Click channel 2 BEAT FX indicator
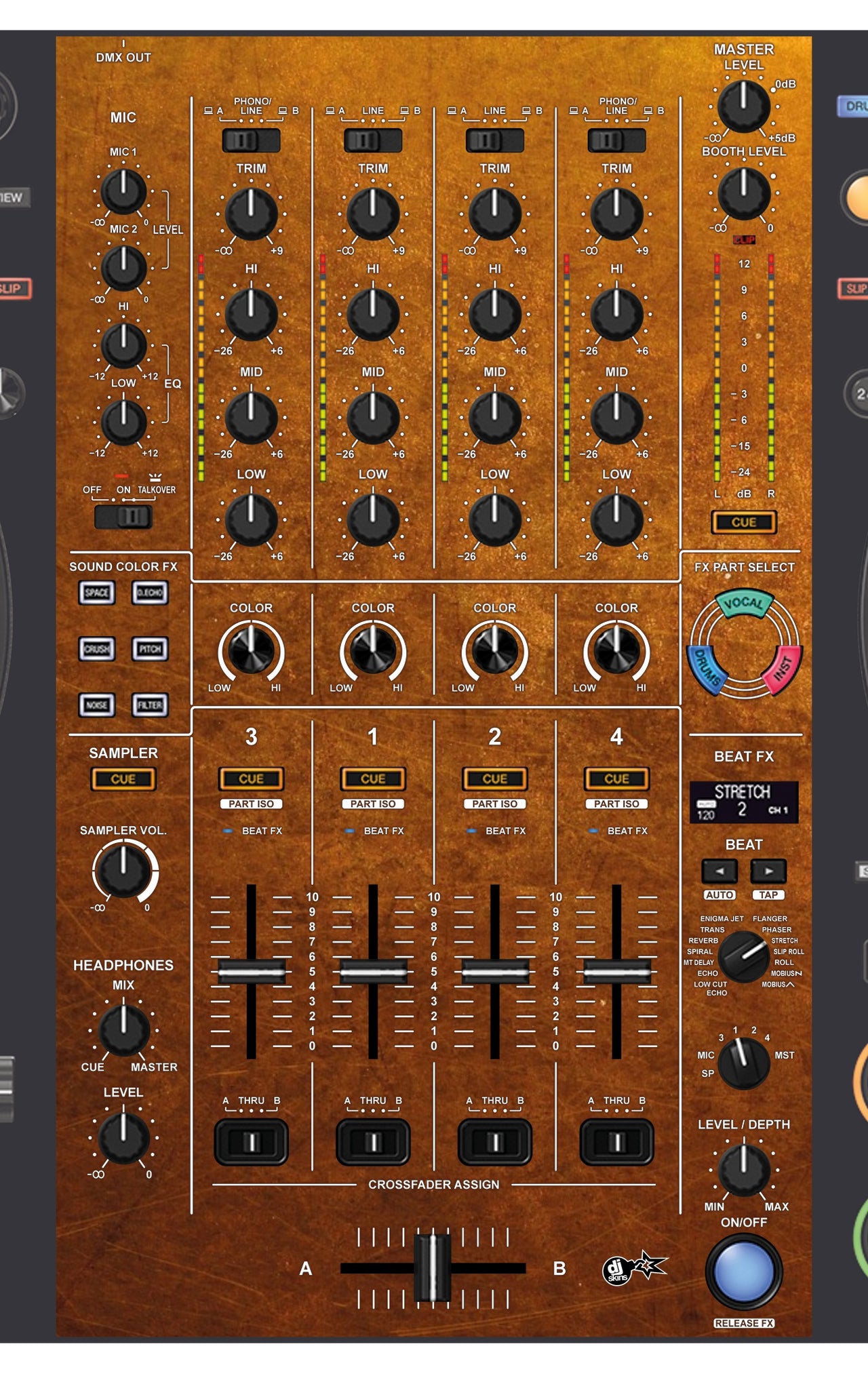Image resolution: width=868 pixels, height=1380 pixels. point(471,831)
